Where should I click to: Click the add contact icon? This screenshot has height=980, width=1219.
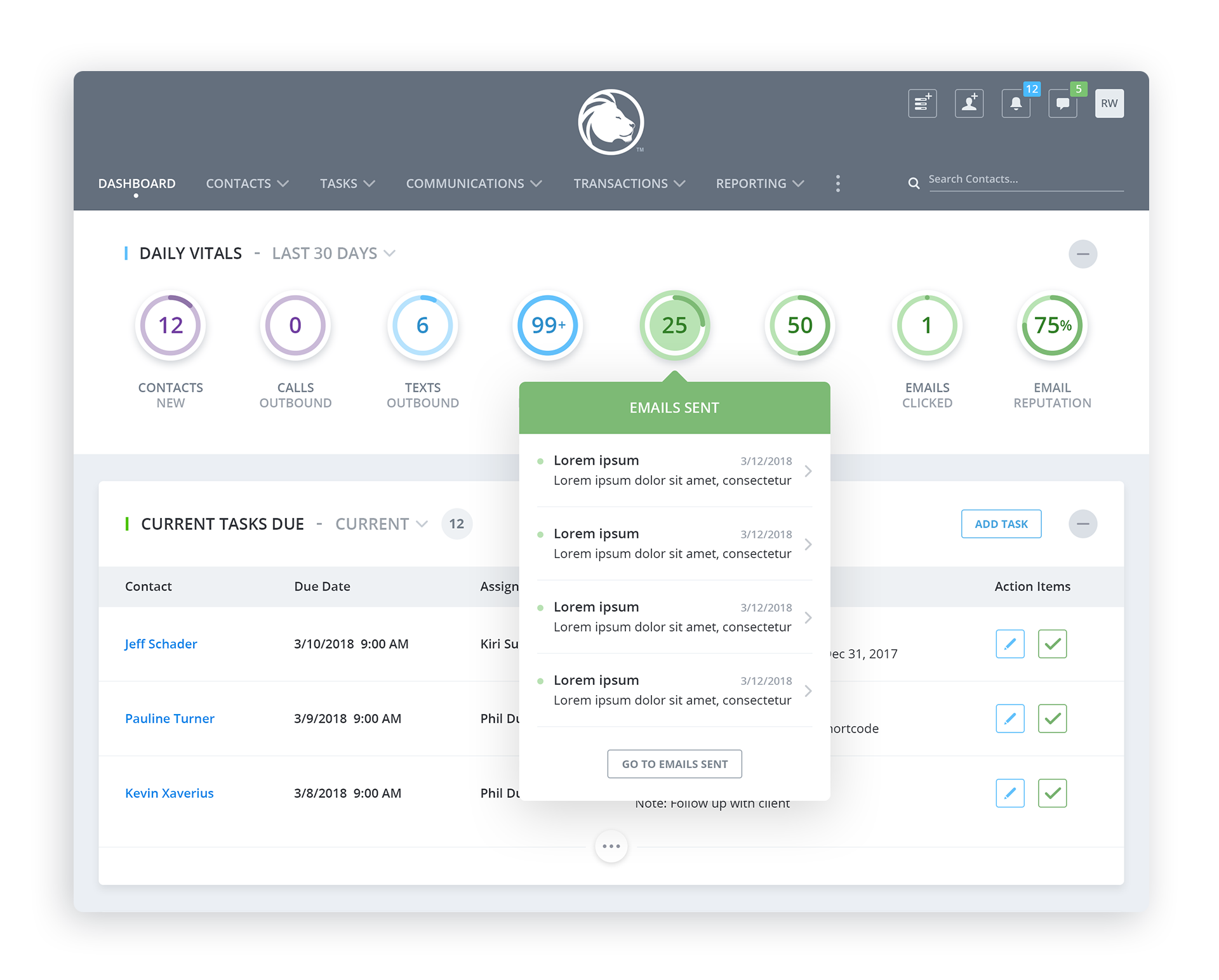click(969, 103)
